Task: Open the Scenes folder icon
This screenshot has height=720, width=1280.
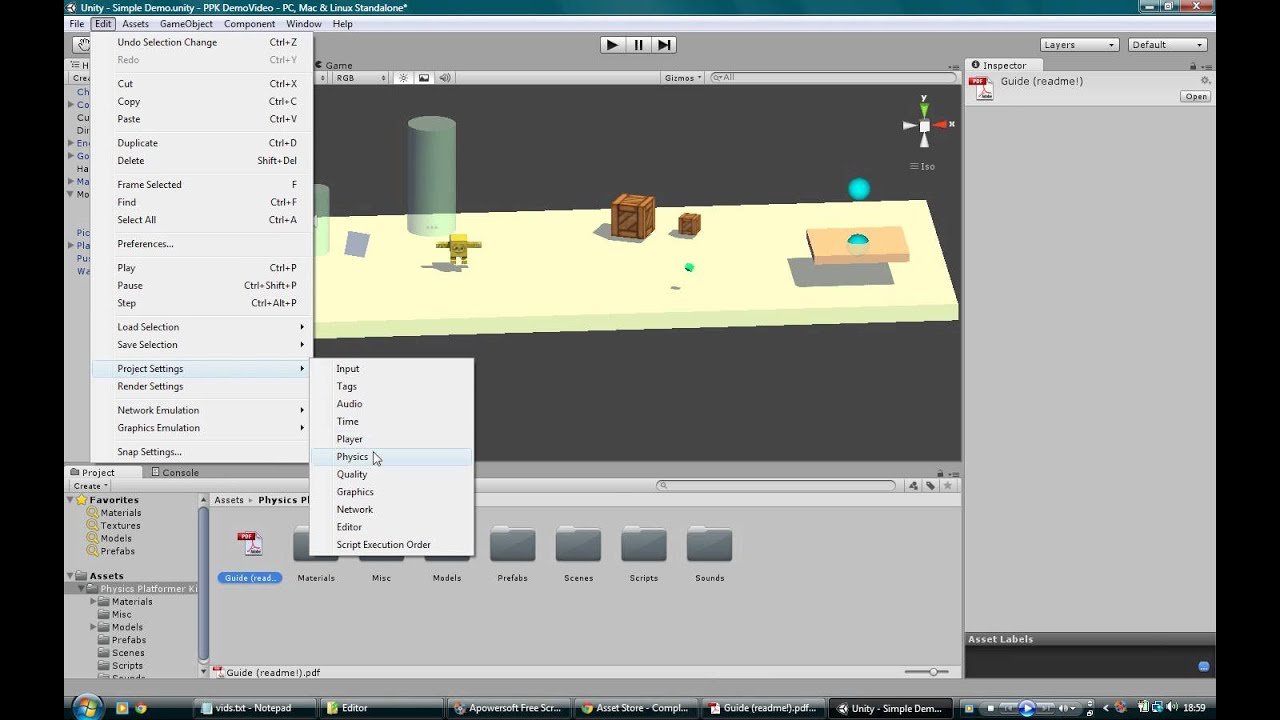Action: pos(578,545)
